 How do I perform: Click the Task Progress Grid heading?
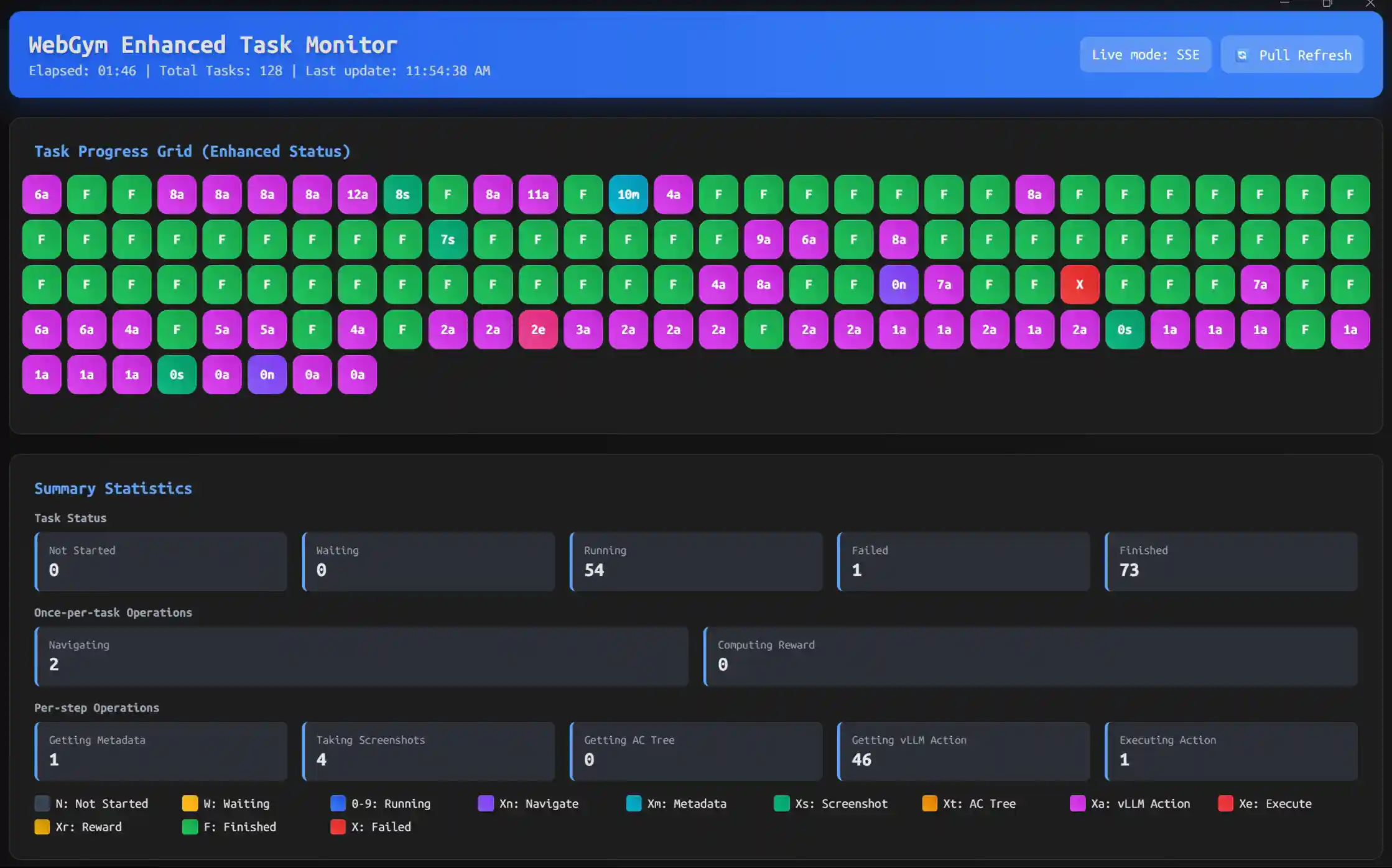coord(193,151)
